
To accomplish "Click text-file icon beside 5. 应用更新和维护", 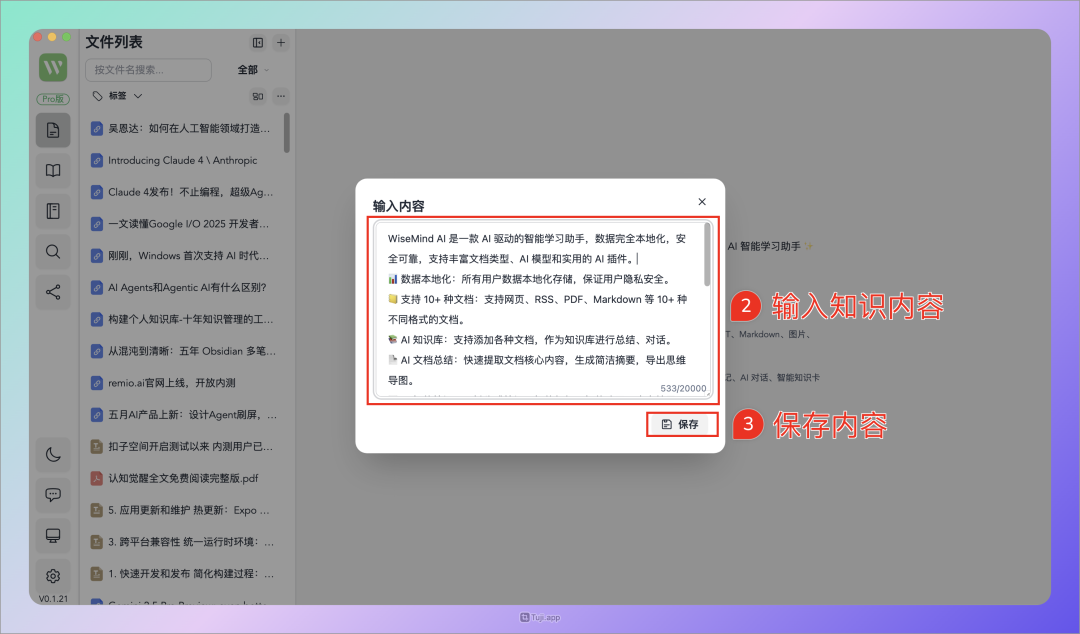I will (x=97, y=511).
